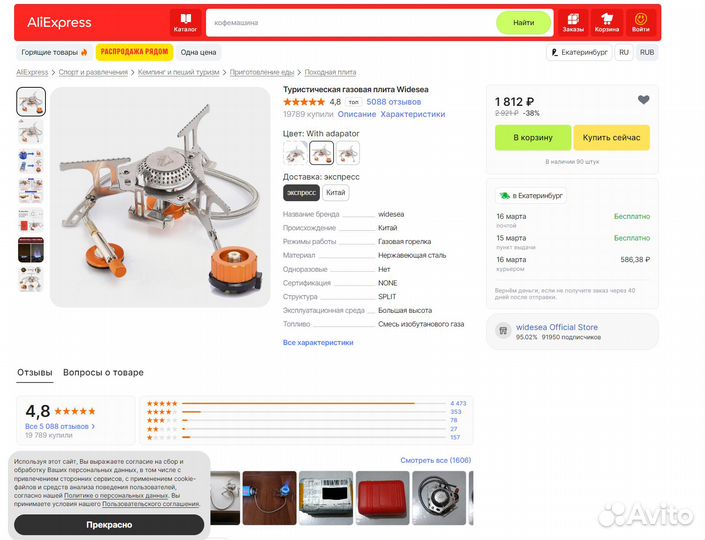Click the widesea store shop icon
The image size is (705, 540).
[503, 331]
